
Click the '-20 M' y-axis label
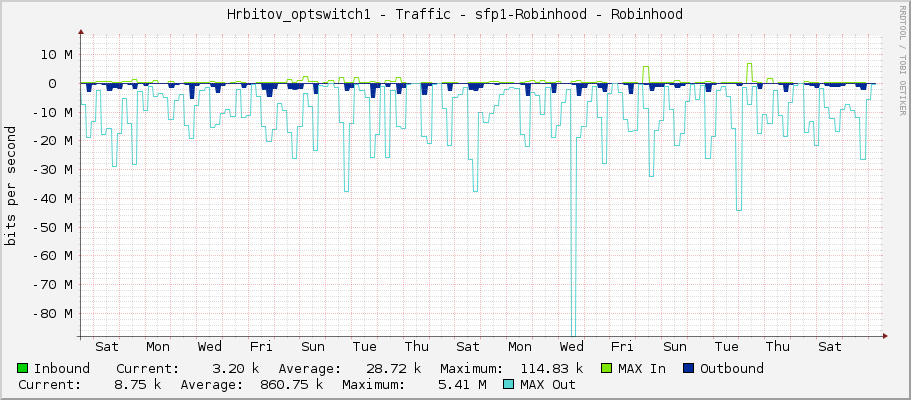point(52,141)
